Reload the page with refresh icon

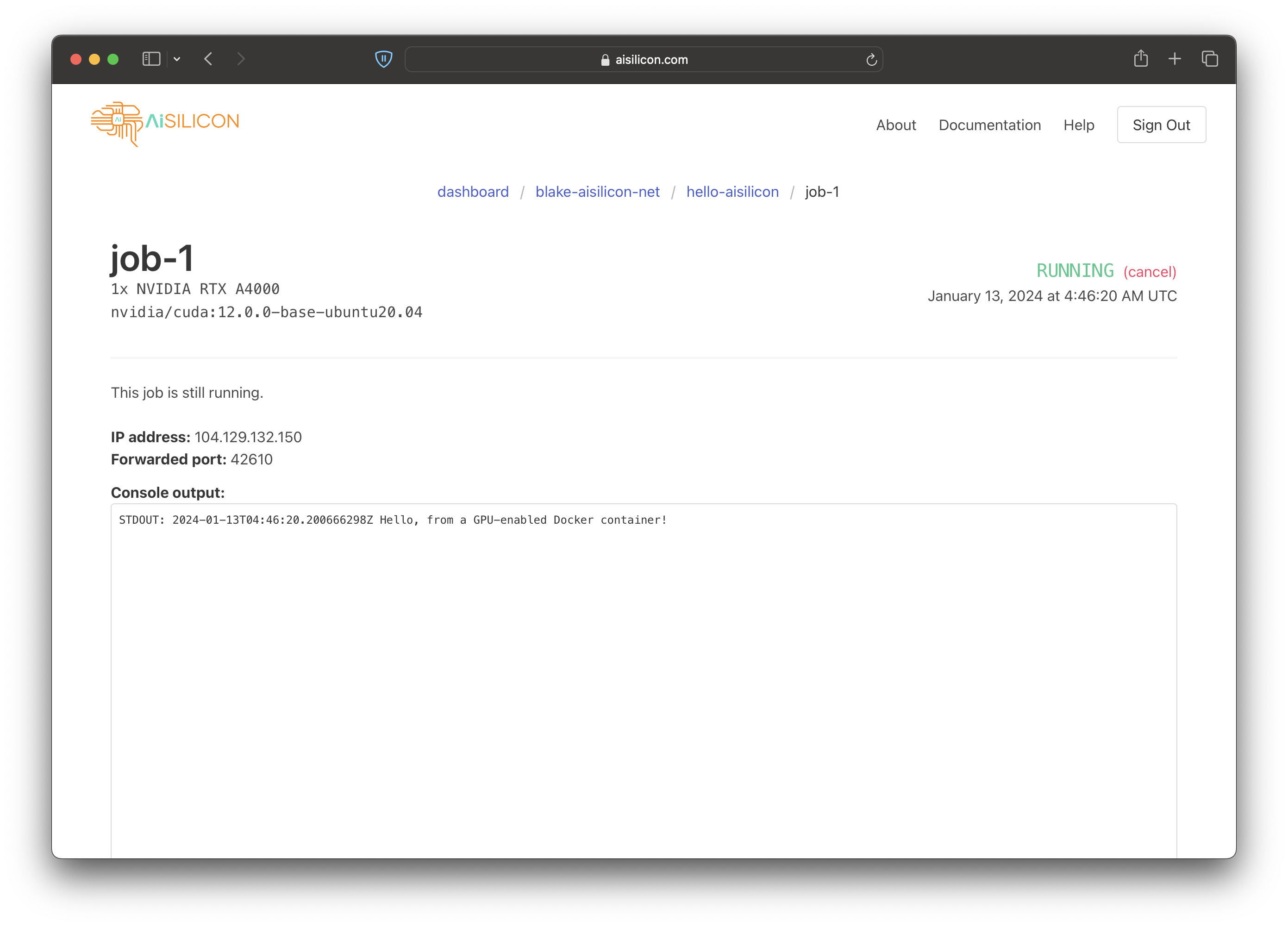[x=871, y=60]
